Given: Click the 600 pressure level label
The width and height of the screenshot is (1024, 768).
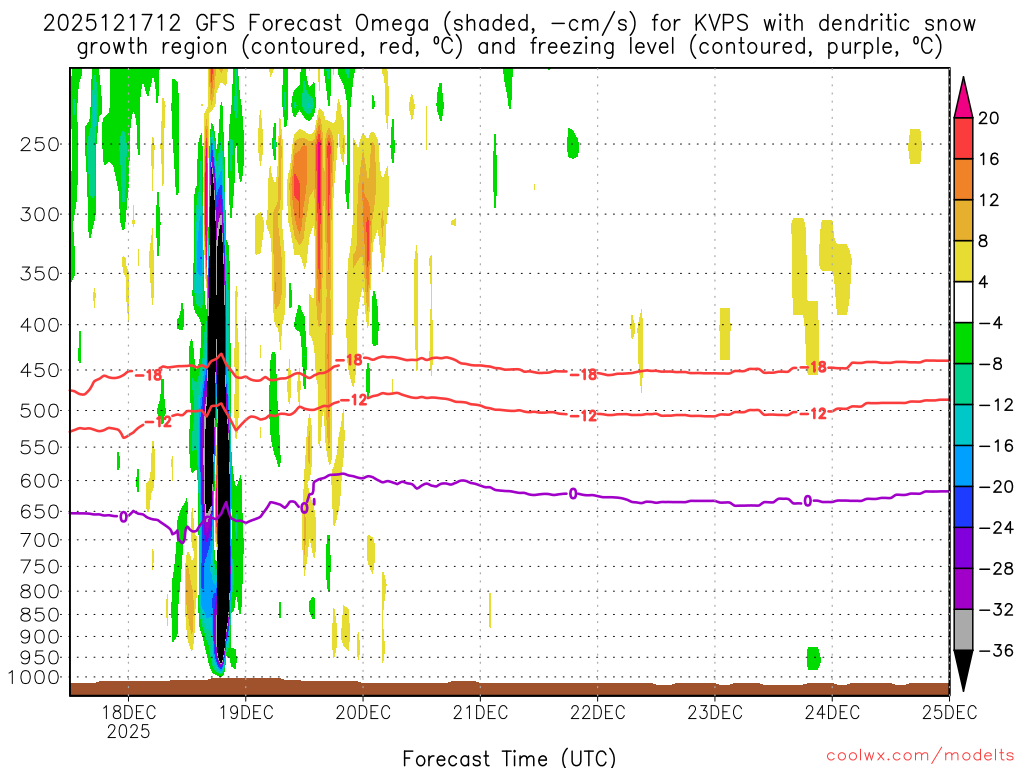Looking at the screenshot, I should (40, 481).
